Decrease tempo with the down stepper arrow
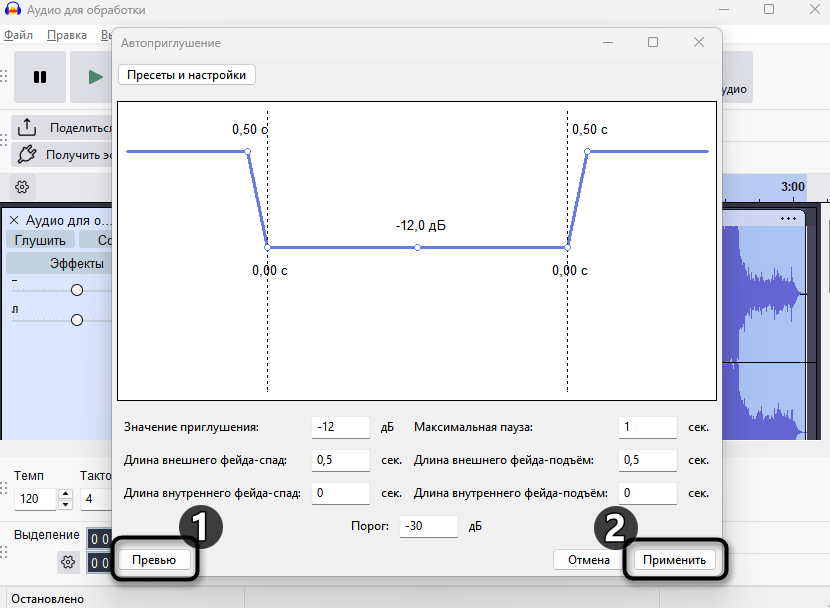 click(x=66, y=504)
